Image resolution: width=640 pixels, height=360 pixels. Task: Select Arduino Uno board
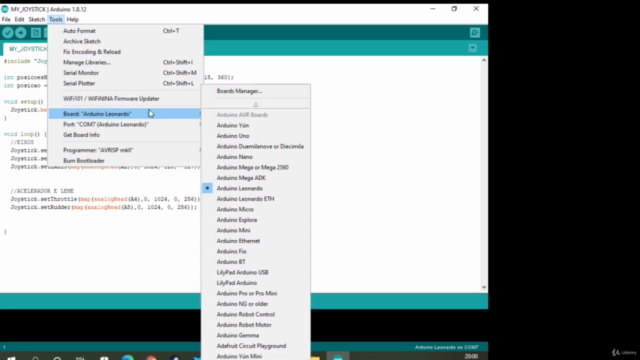256,136
